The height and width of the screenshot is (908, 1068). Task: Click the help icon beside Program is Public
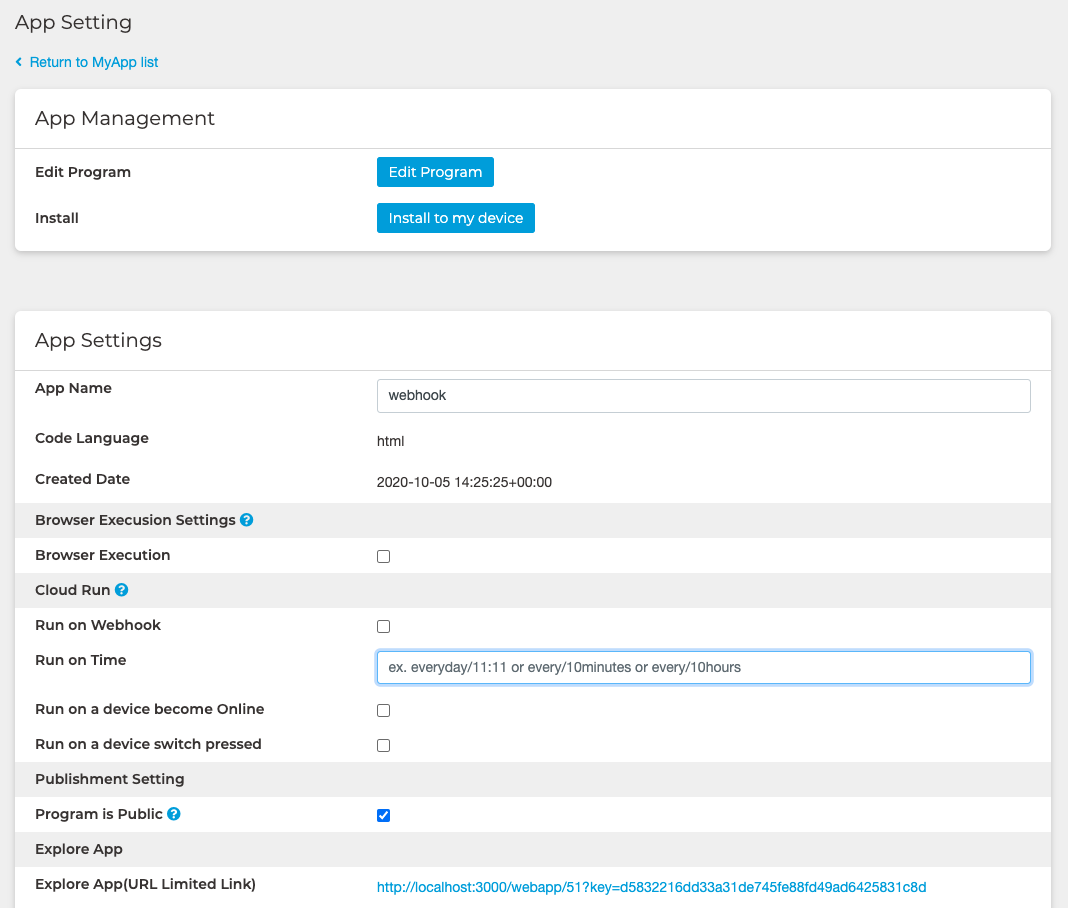174,814
